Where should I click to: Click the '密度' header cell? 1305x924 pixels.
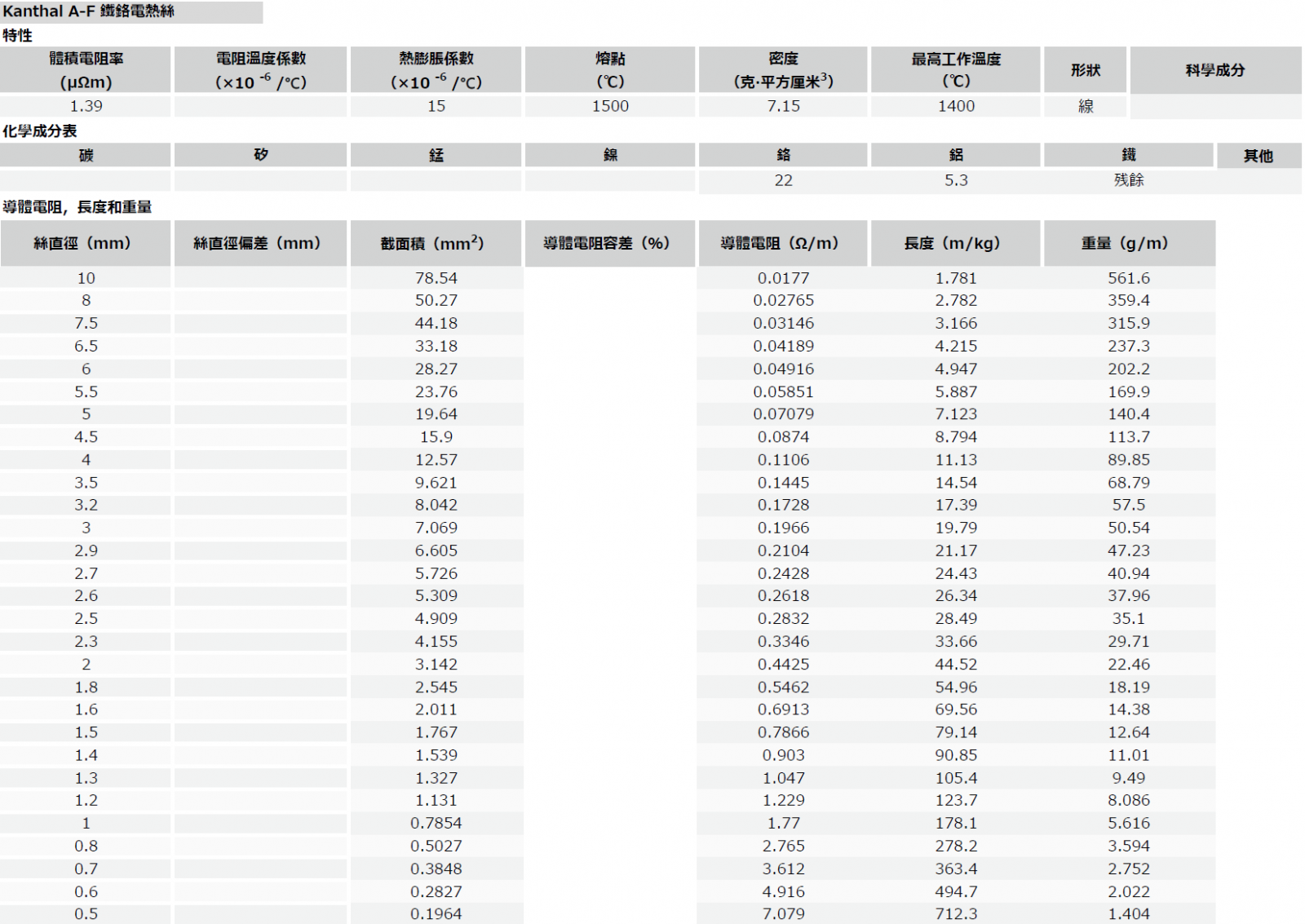click(783, 70)
